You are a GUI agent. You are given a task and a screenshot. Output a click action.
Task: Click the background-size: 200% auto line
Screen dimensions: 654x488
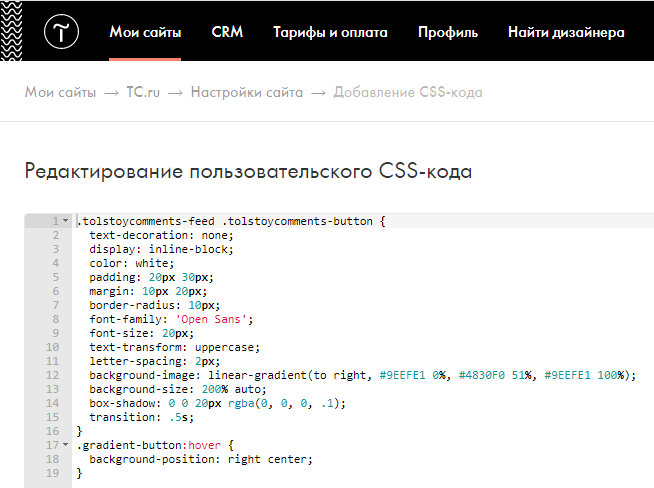click(178, 389)
